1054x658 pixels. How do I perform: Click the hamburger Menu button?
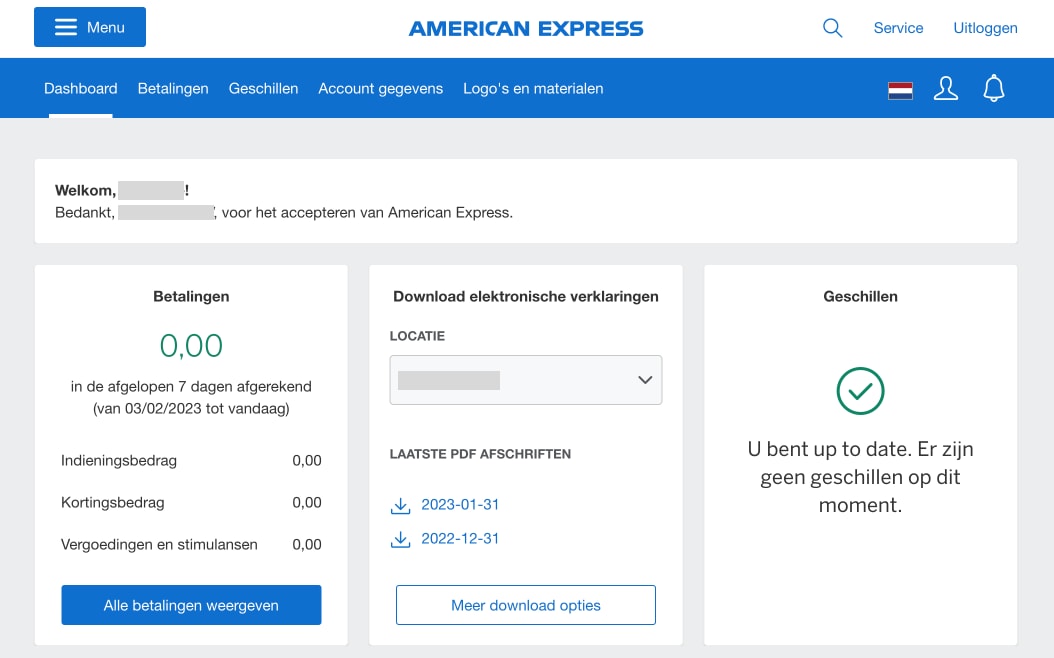[x=90, y=27]
